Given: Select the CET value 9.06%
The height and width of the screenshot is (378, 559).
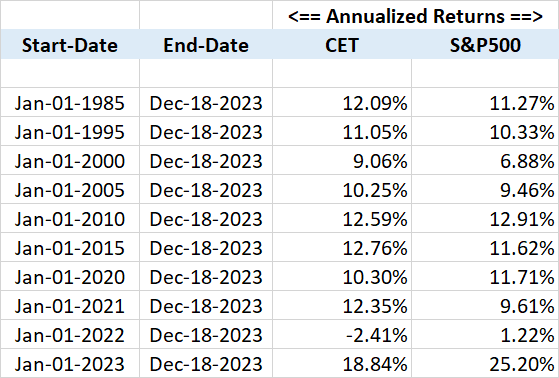Looking at the screenshot, I should point(342,161).
